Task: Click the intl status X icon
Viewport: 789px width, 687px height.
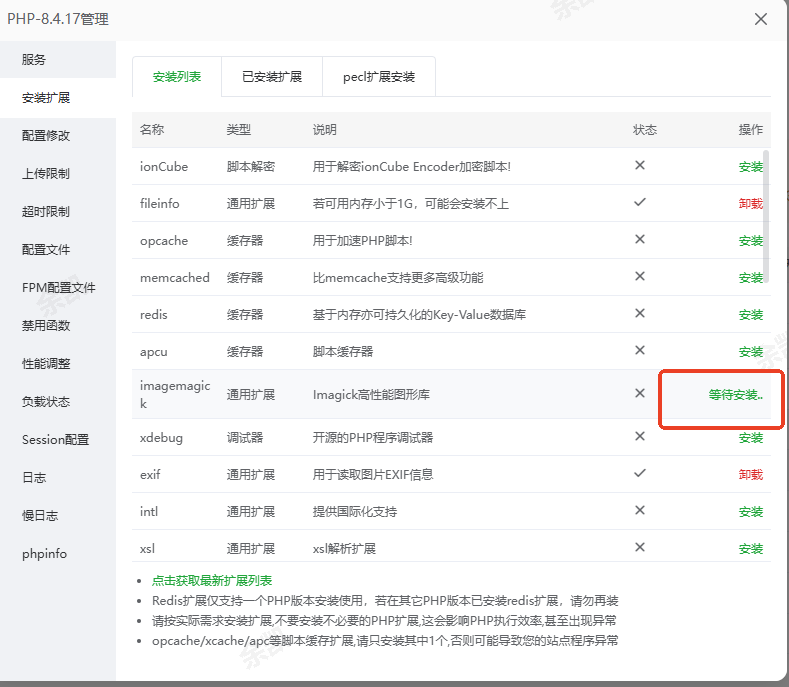Action: [x=640, y=510]
